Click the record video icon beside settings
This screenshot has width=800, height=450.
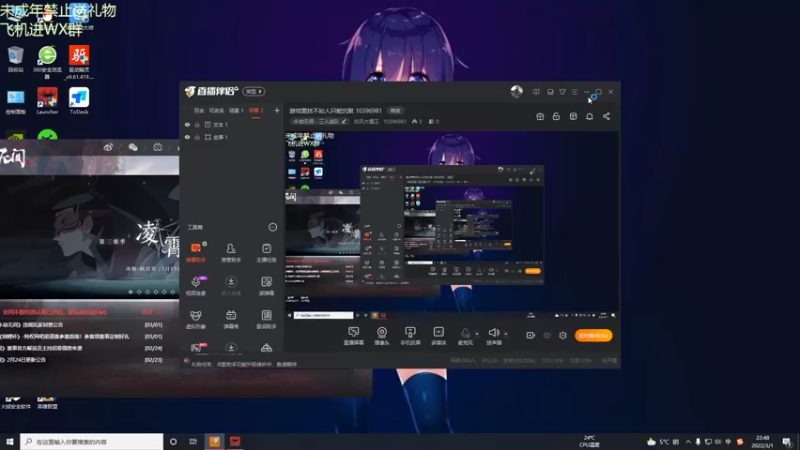[531, 335]
